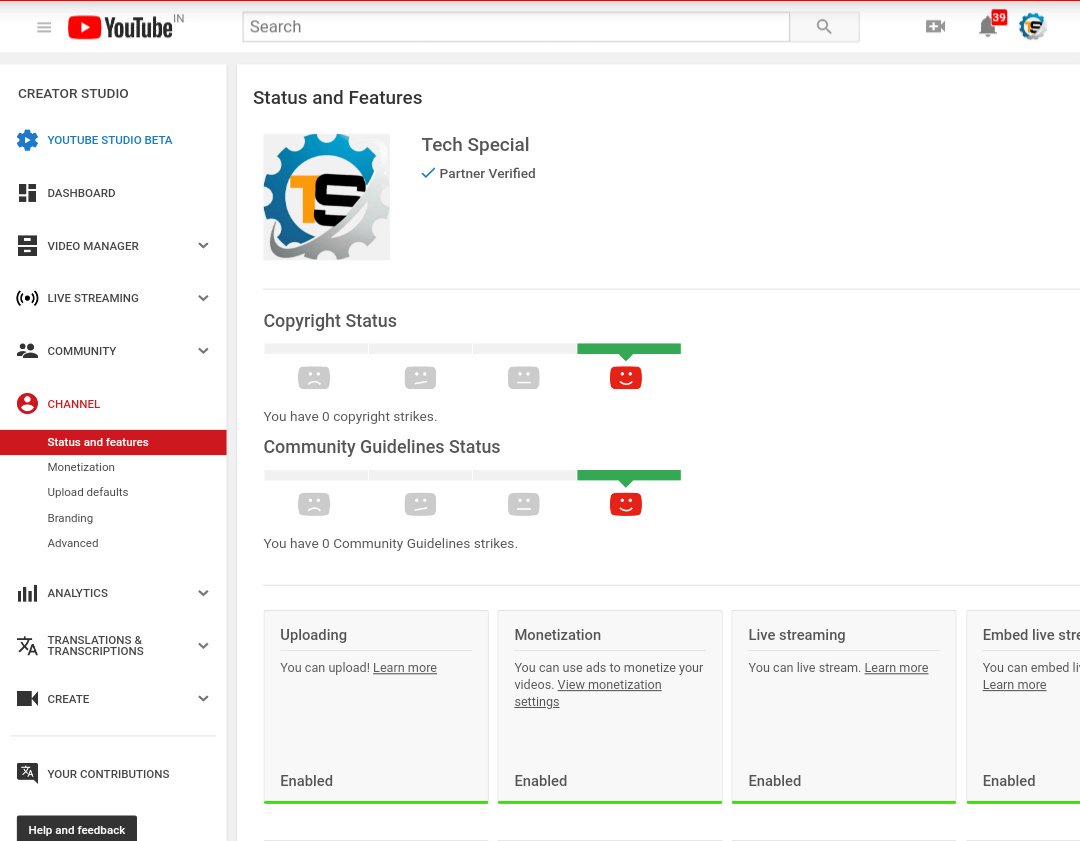
Task: Click the neutral face under Community Guidelines Status
Action: 523,504
